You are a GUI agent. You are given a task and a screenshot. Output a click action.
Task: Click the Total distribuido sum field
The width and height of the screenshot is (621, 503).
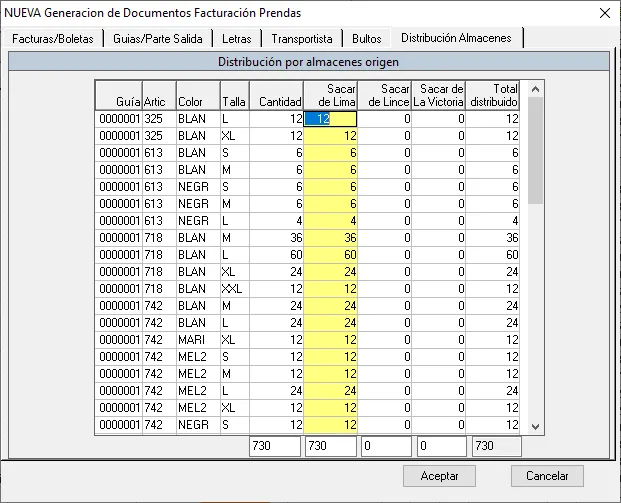tap(497, 446)
